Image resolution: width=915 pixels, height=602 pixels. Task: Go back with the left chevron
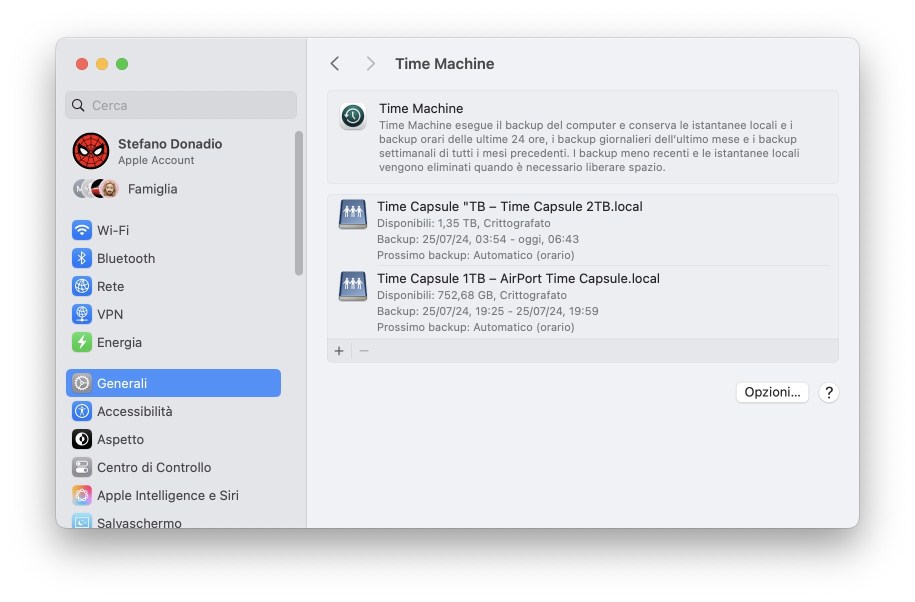click(335, 64)
